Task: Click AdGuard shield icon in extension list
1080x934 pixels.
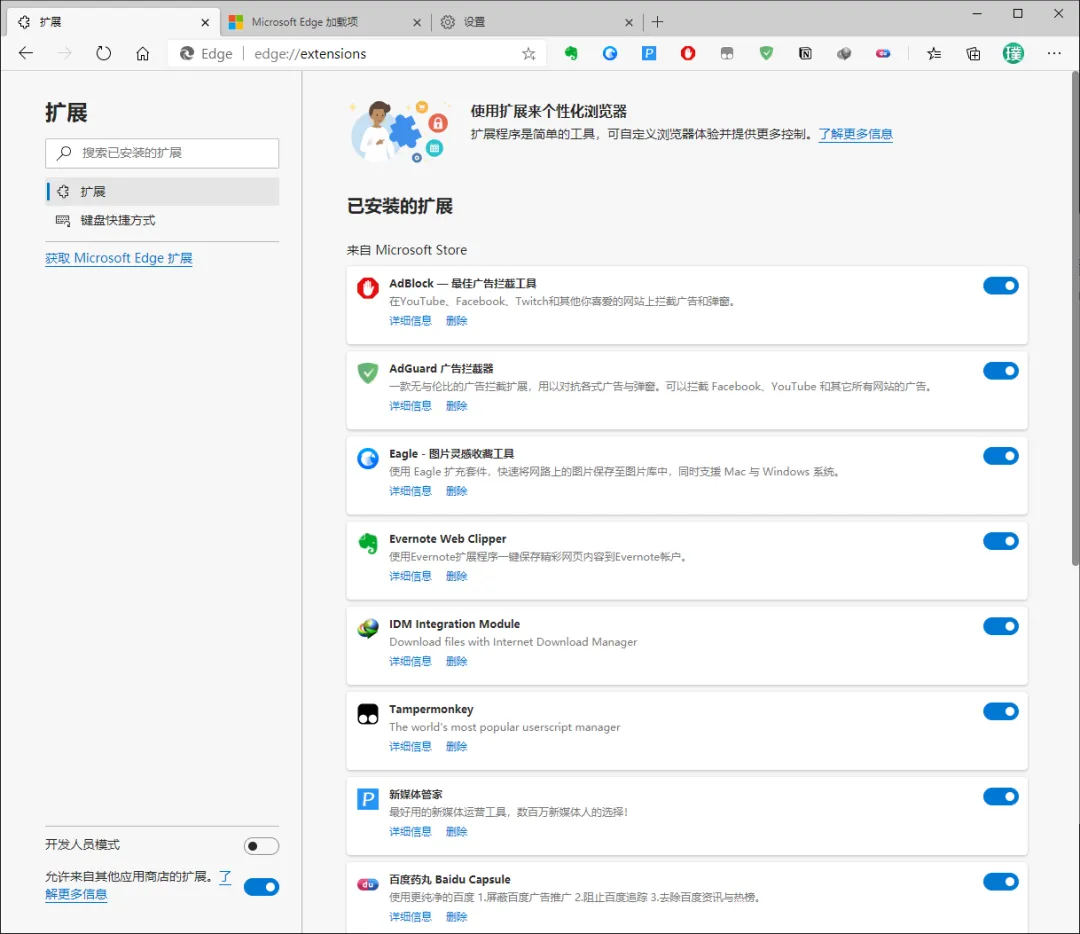Action: tap(368, 373)
